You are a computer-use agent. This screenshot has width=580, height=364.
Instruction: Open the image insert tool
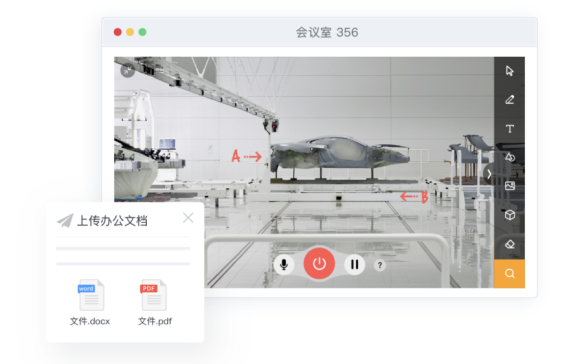(x=510, y=186)
